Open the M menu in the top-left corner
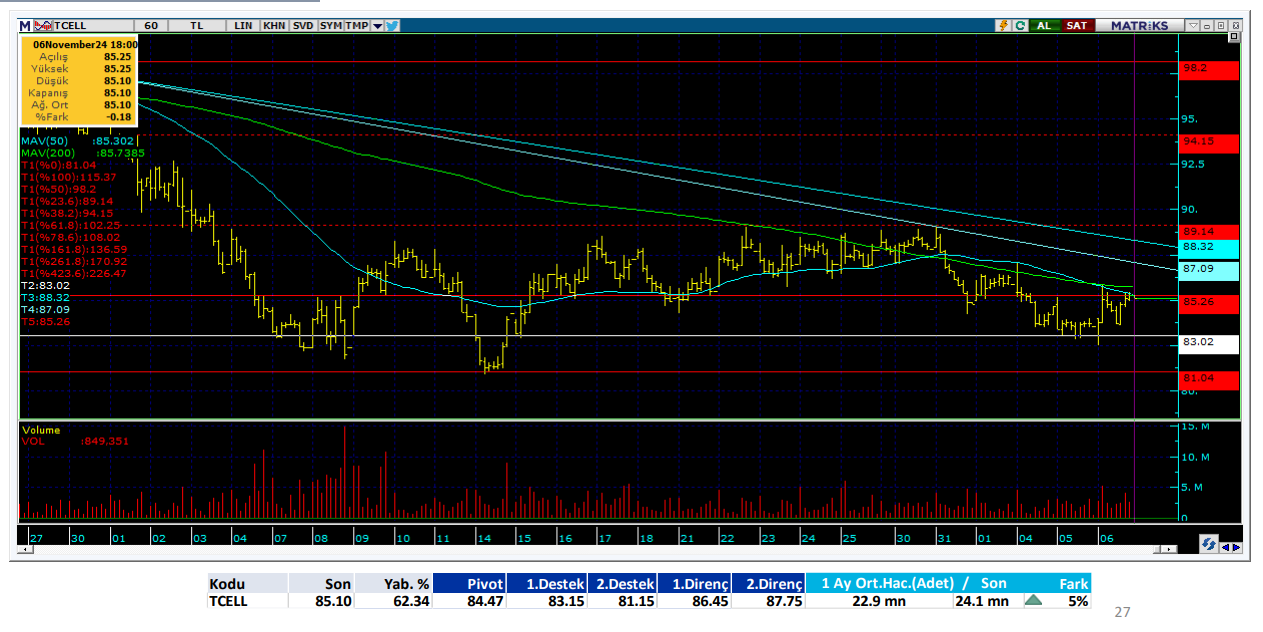1263x632 pixels. [25, 25]
